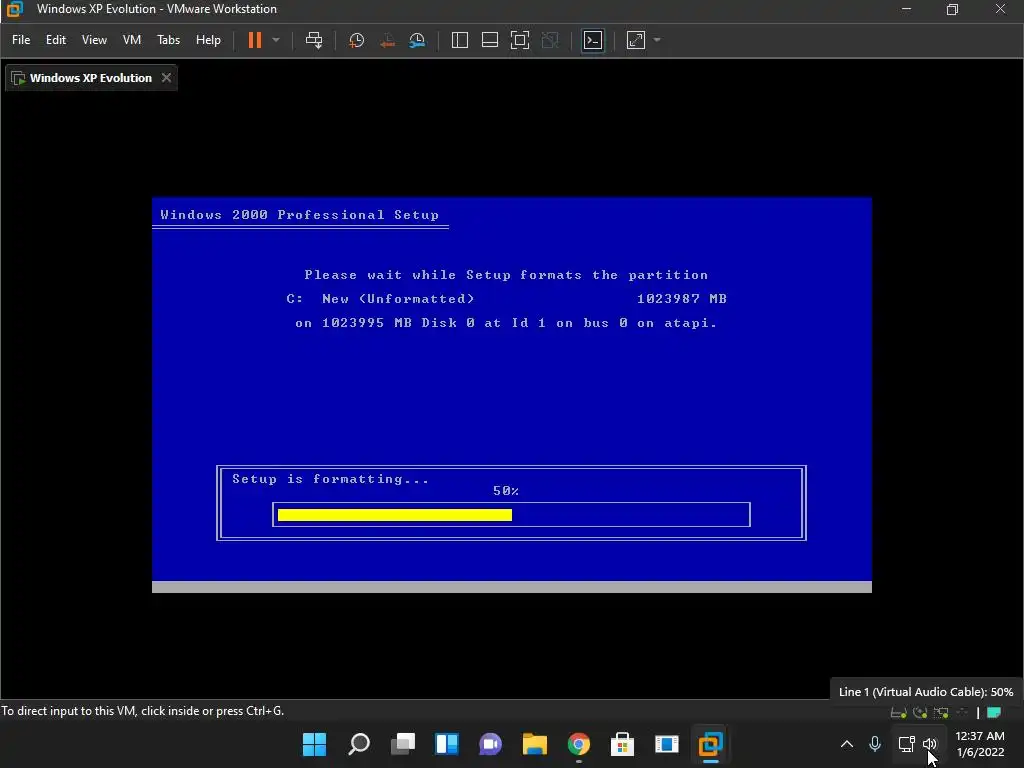
Task: Open the Edit menu
Action: pos(56,40)
